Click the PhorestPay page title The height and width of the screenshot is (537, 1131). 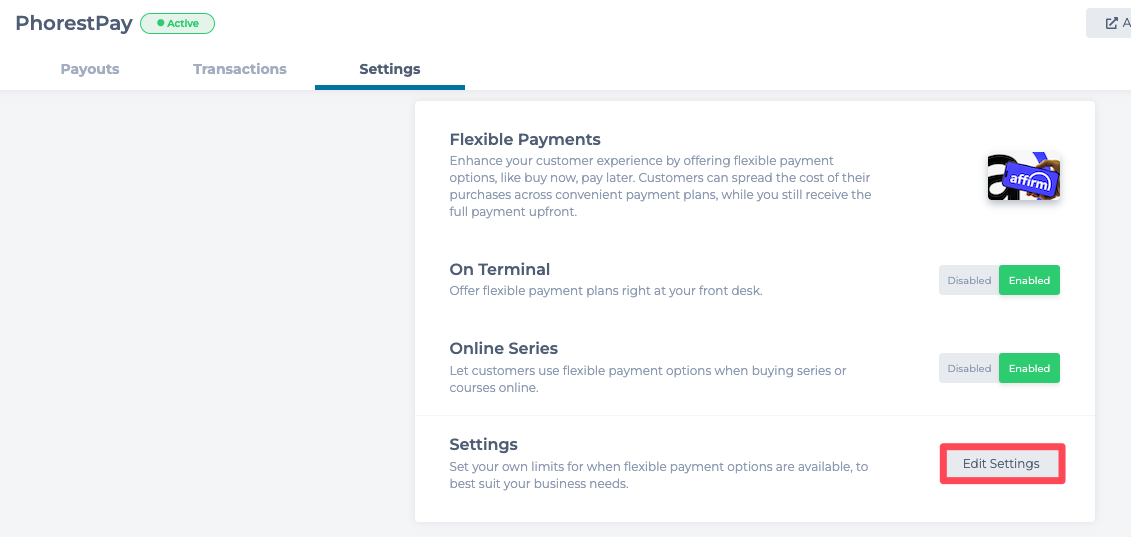(x=74, y=23)
